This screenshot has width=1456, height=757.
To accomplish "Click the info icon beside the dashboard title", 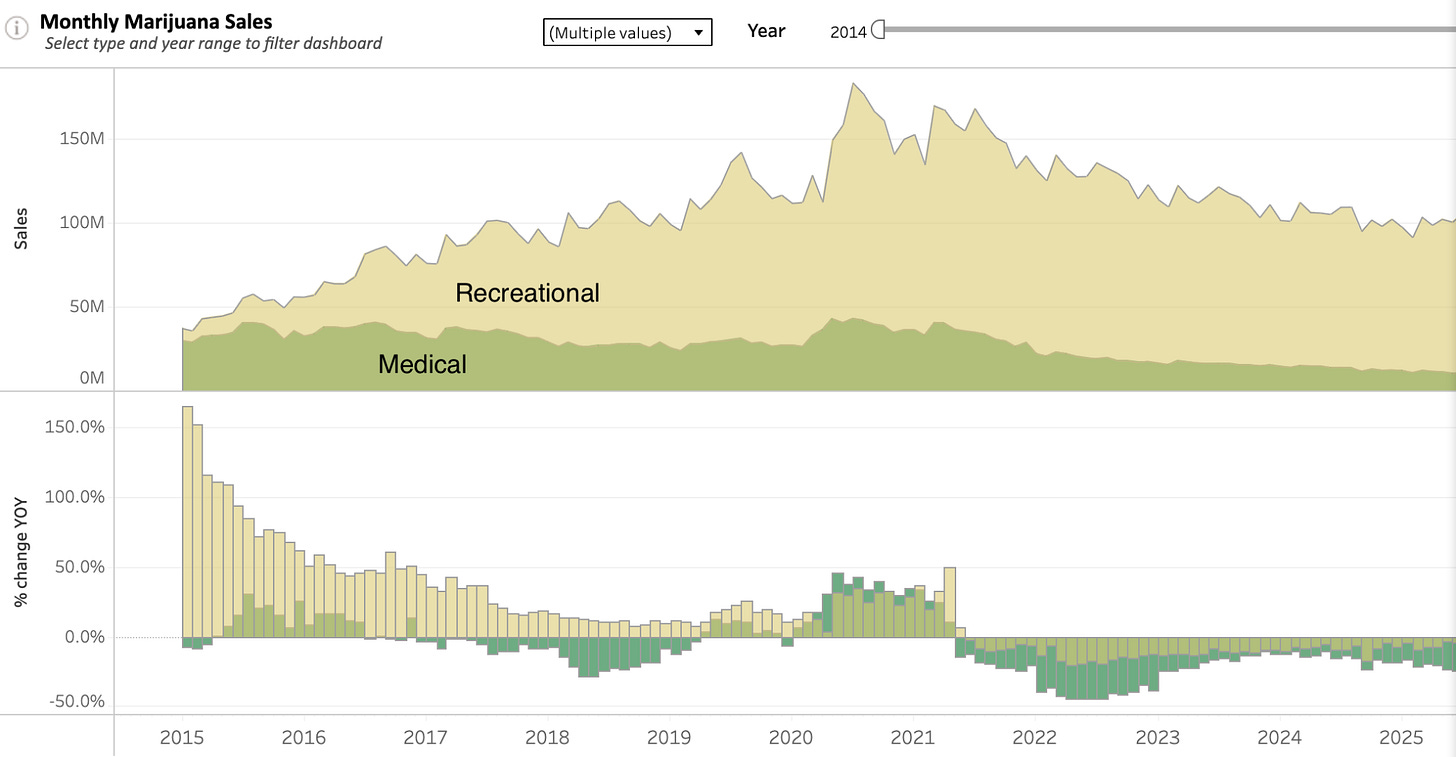I will (16, 28).
